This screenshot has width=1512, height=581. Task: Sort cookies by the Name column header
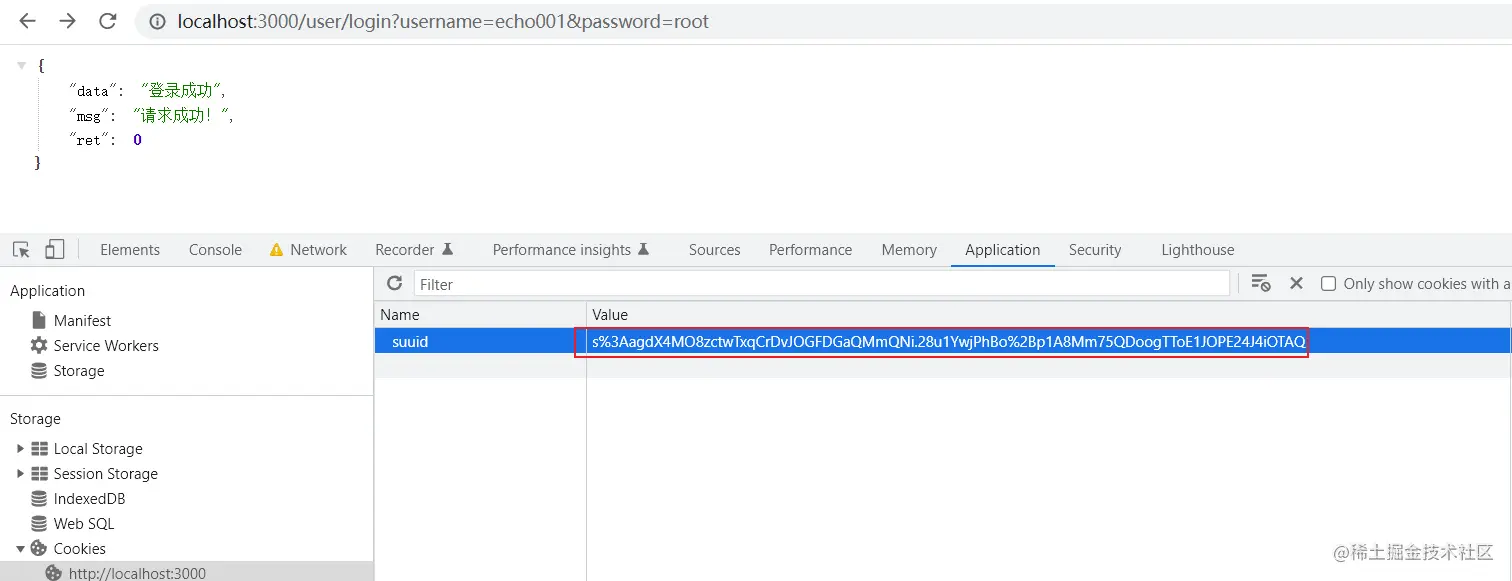click(x=480, y=314)
